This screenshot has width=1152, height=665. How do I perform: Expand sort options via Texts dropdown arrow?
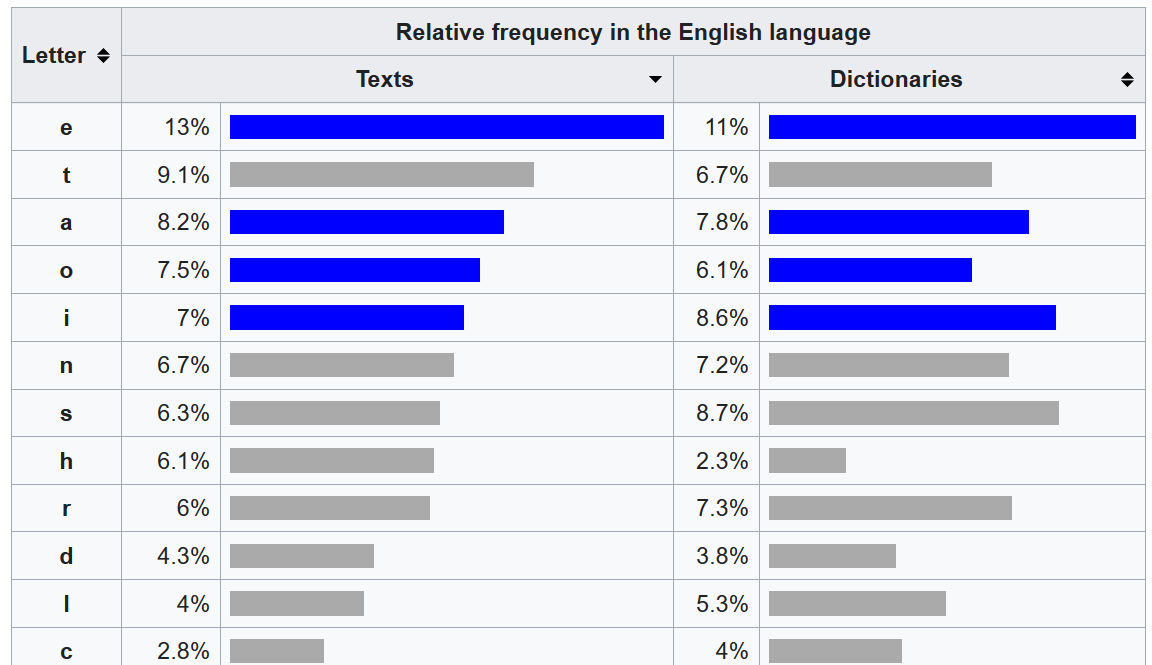tap(657, 79)
